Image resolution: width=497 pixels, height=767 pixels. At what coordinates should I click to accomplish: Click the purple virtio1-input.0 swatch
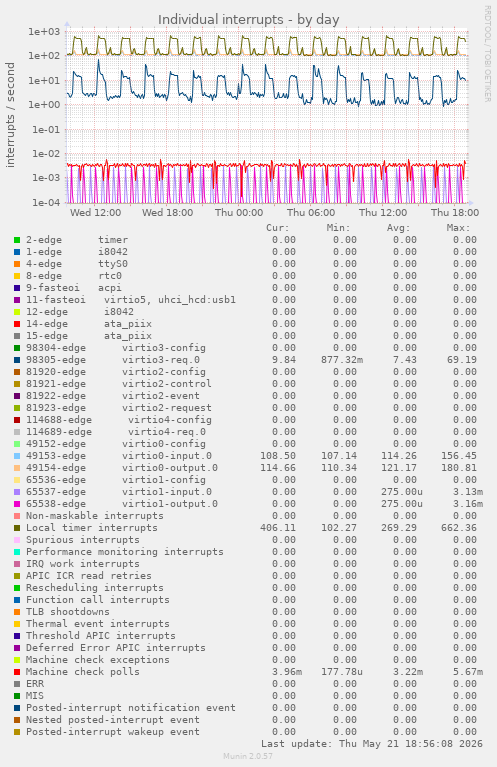[x=17, y=492]
